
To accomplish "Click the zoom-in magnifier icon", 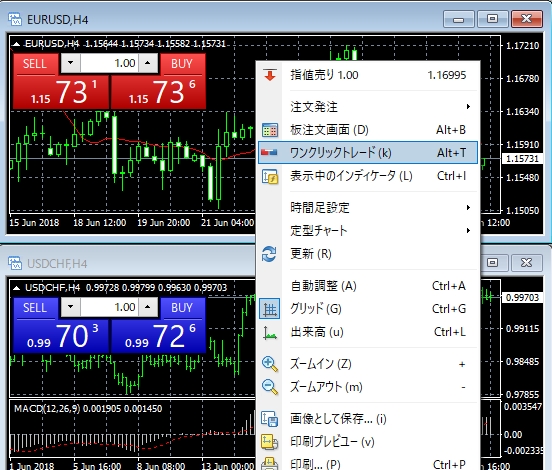I will (x=270, y=364).
